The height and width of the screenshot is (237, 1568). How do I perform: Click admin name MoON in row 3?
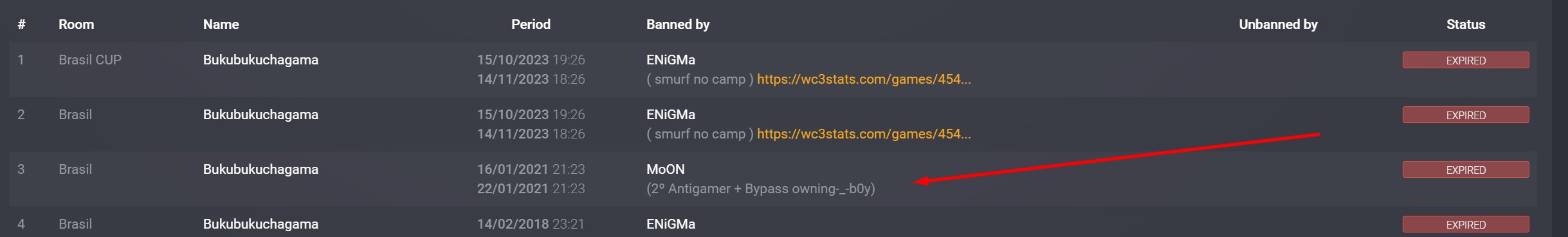click(x=665, y=169)
